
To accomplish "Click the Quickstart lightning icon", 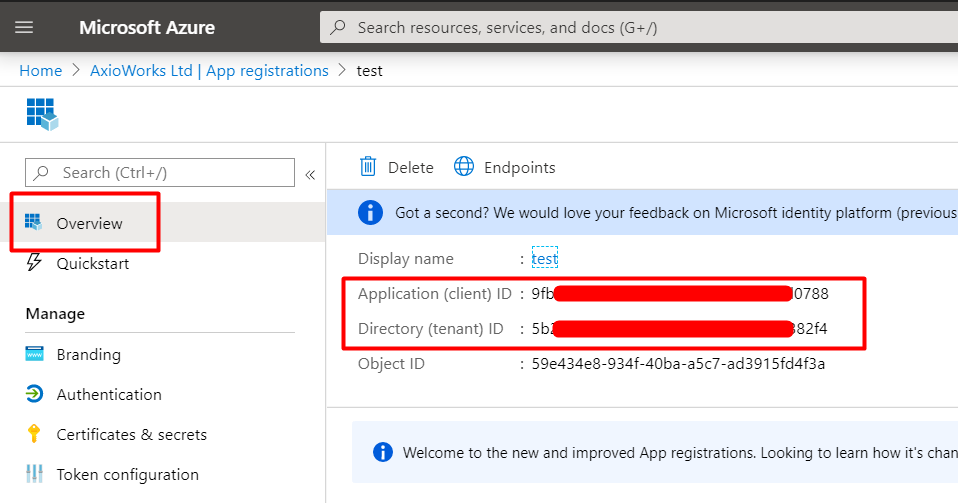I will coord(34,262).
